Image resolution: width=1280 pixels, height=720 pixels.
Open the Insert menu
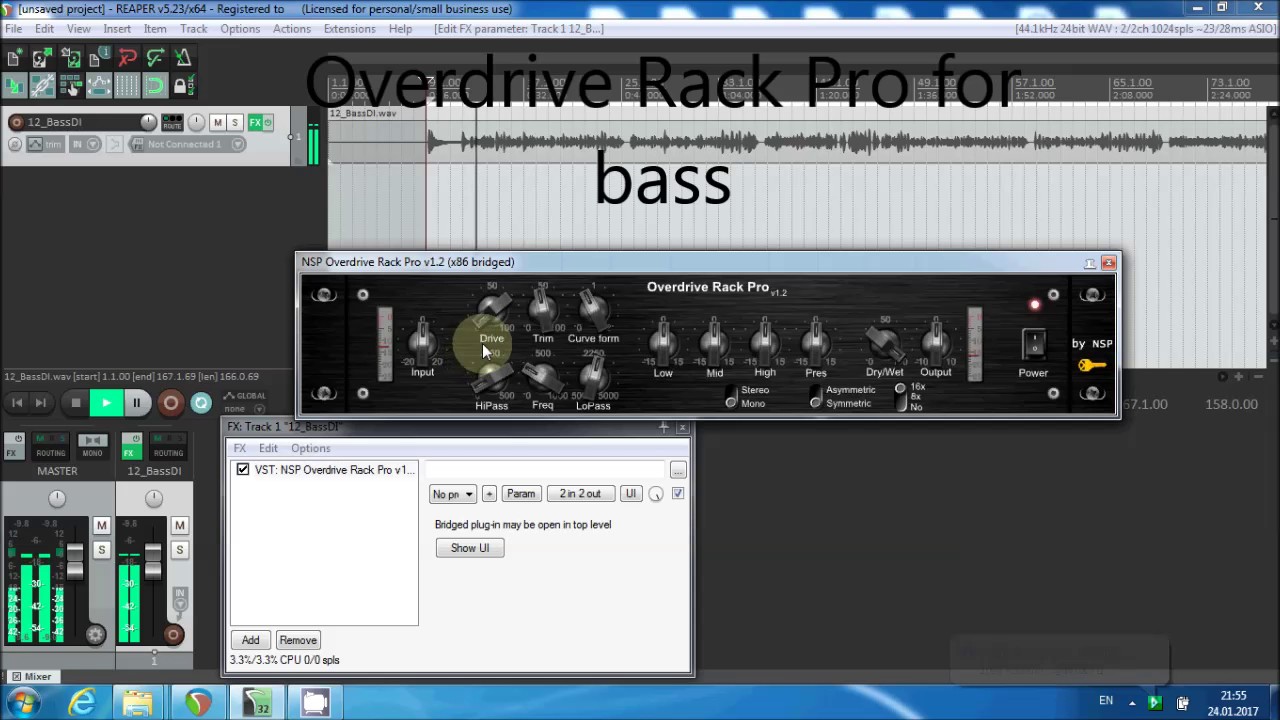click(x=117, y=29)
